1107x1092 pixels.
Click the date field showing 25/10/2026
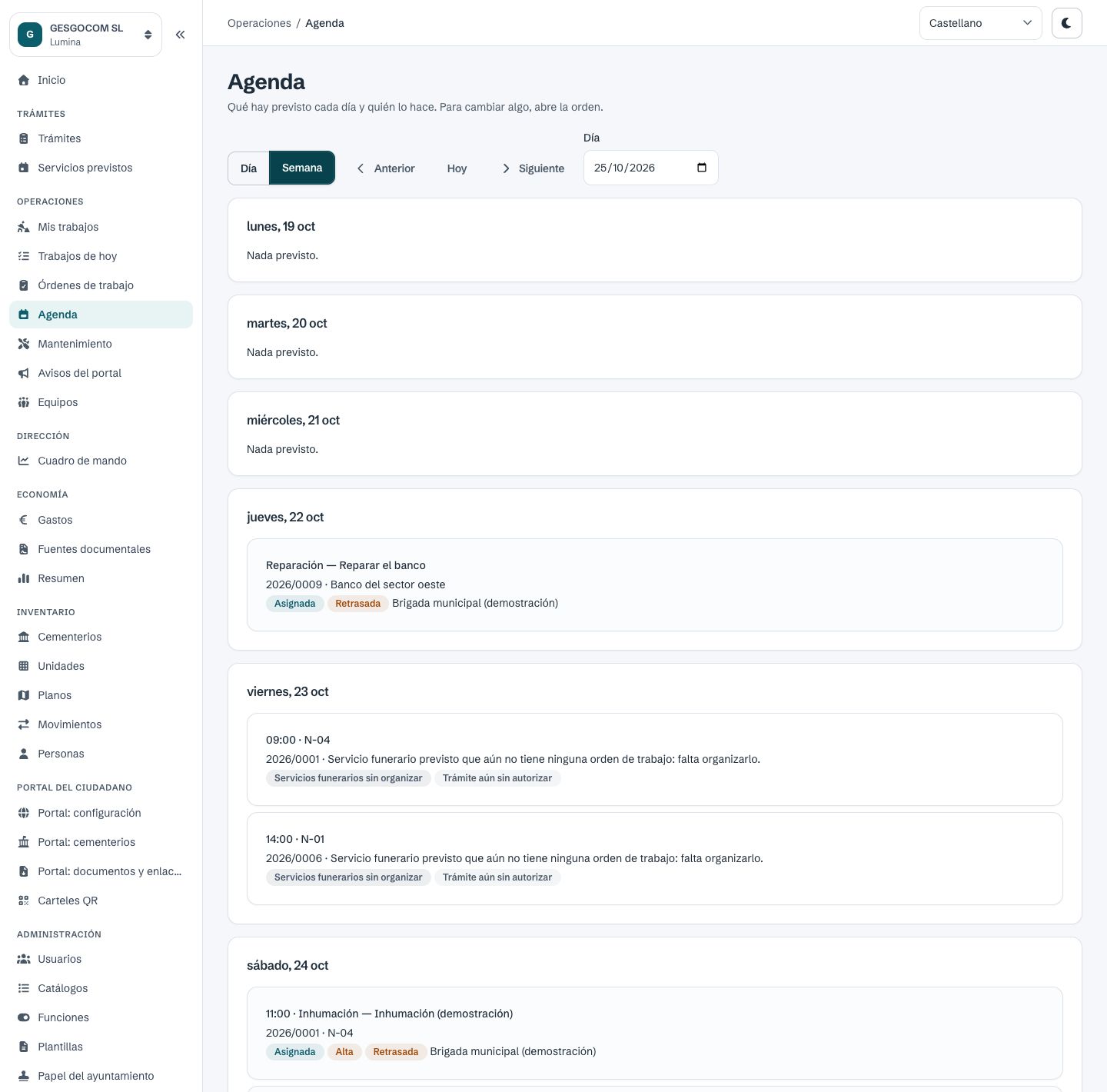tap(650, 168)
